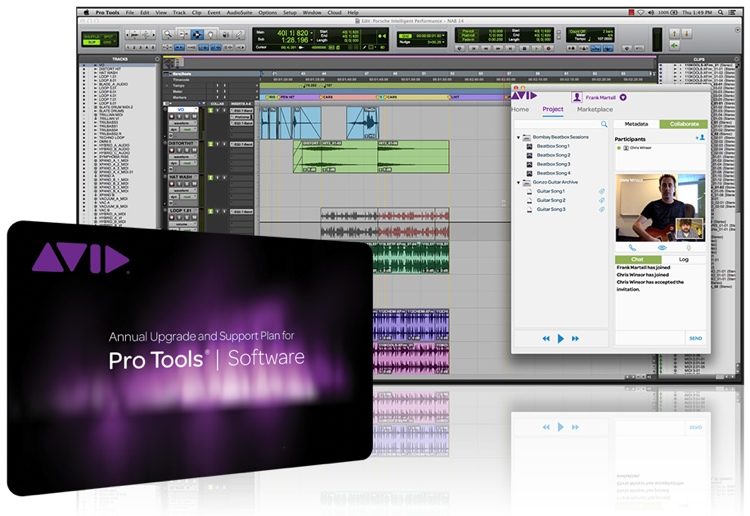Open the Cloud menu
This screenshot has width=750, height=516.
click(x=334, y=12)
